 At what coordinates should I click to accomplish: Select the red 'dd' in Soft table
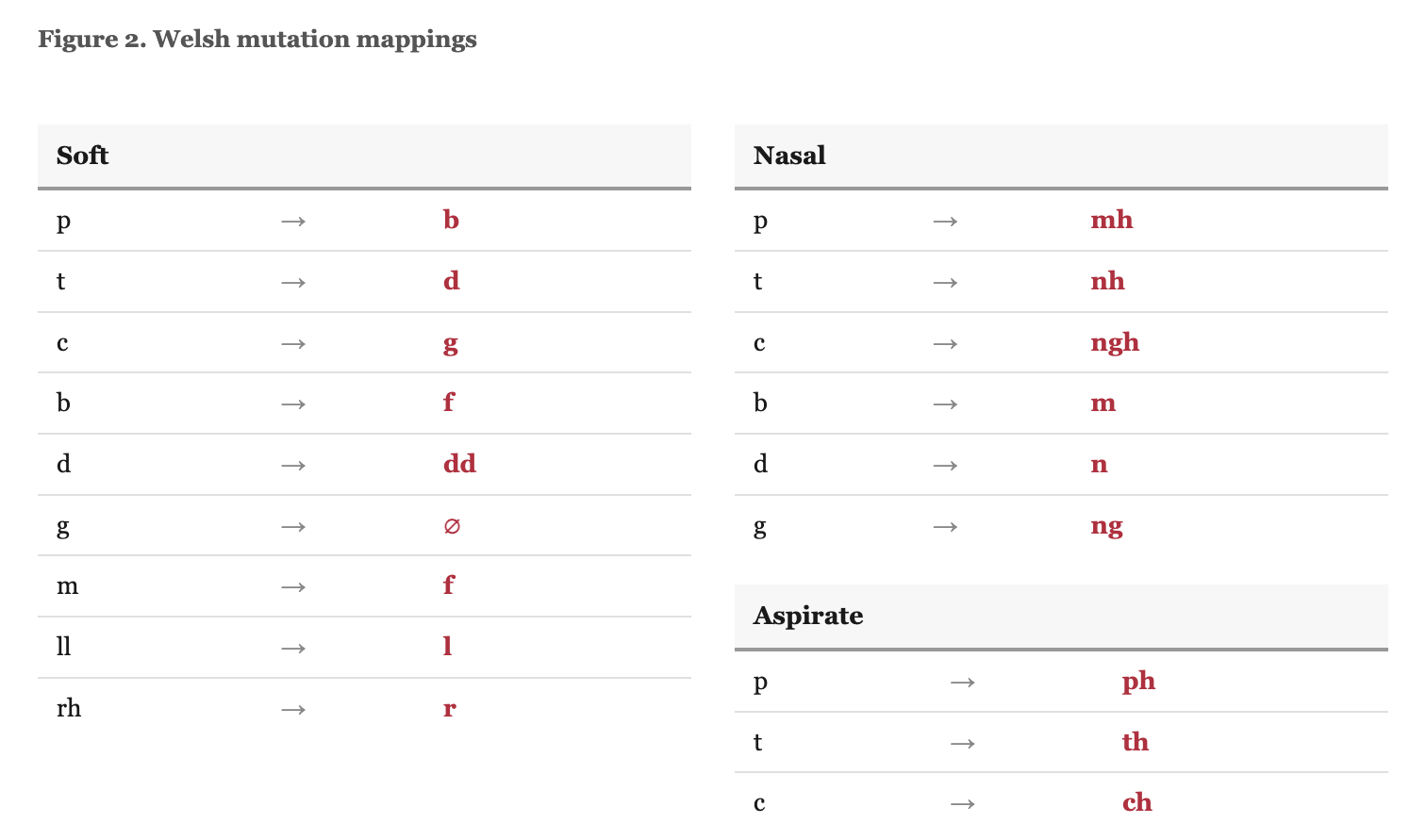pyautogui.click(x=460, y=464)
